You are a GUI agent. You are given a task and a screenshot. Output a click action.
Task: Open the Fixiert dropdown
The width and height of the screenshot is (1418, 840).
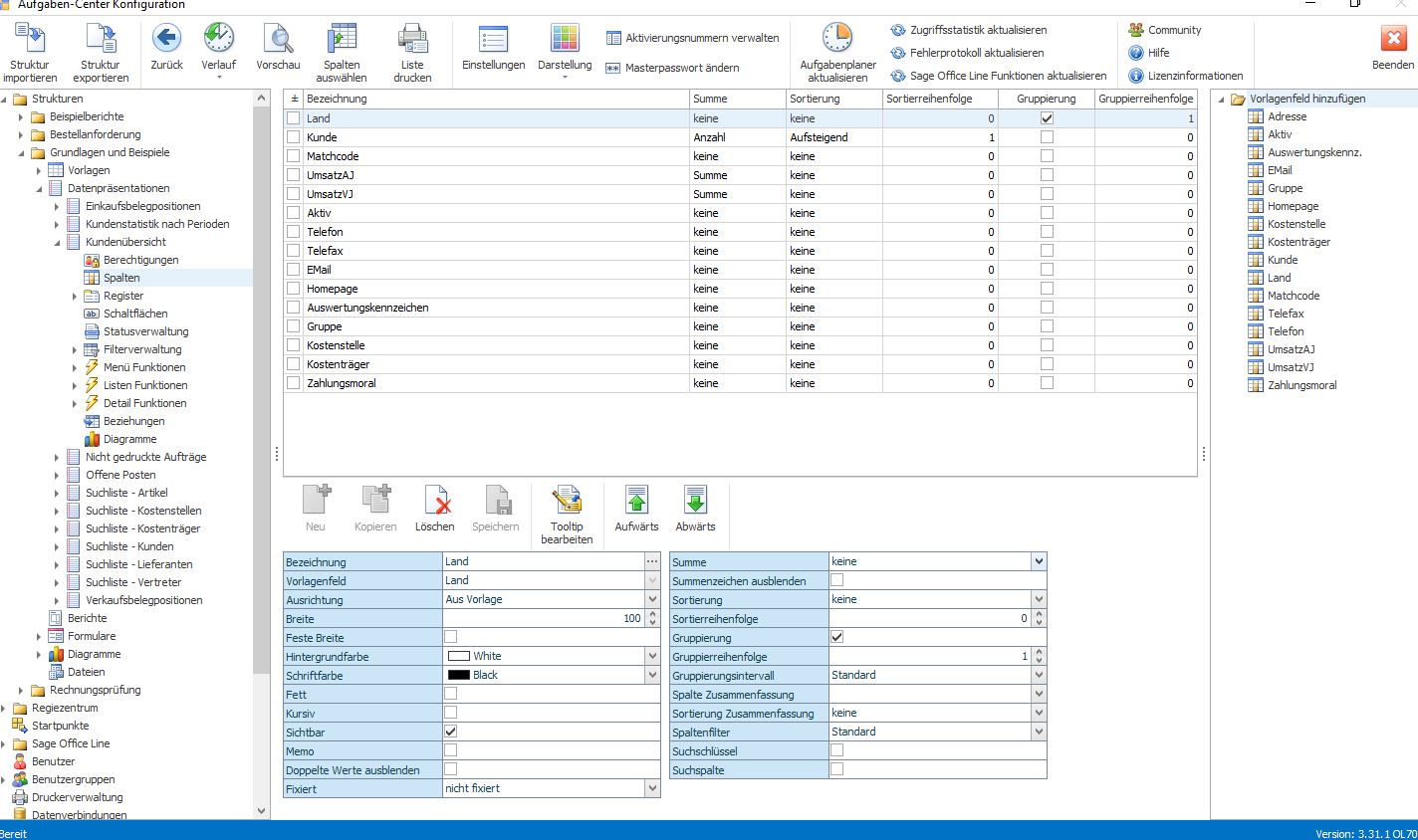(x=652, y=788)
